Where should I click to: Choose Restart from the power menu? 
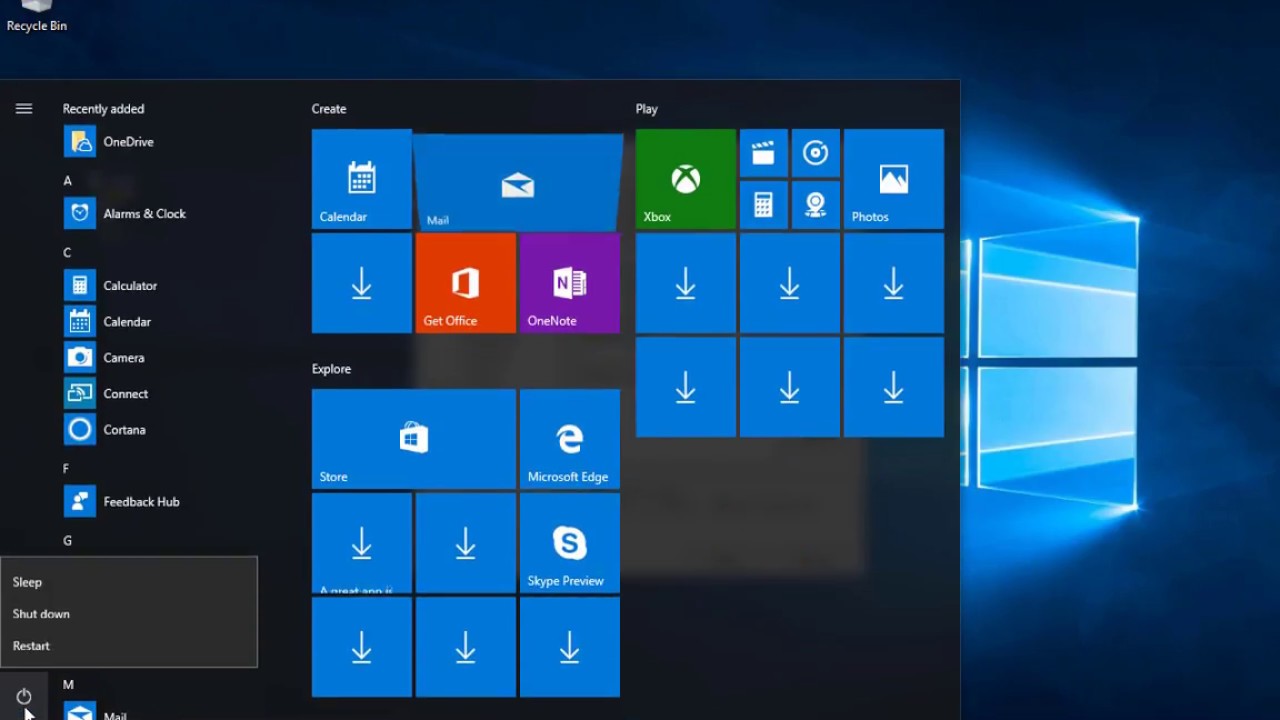129,646
